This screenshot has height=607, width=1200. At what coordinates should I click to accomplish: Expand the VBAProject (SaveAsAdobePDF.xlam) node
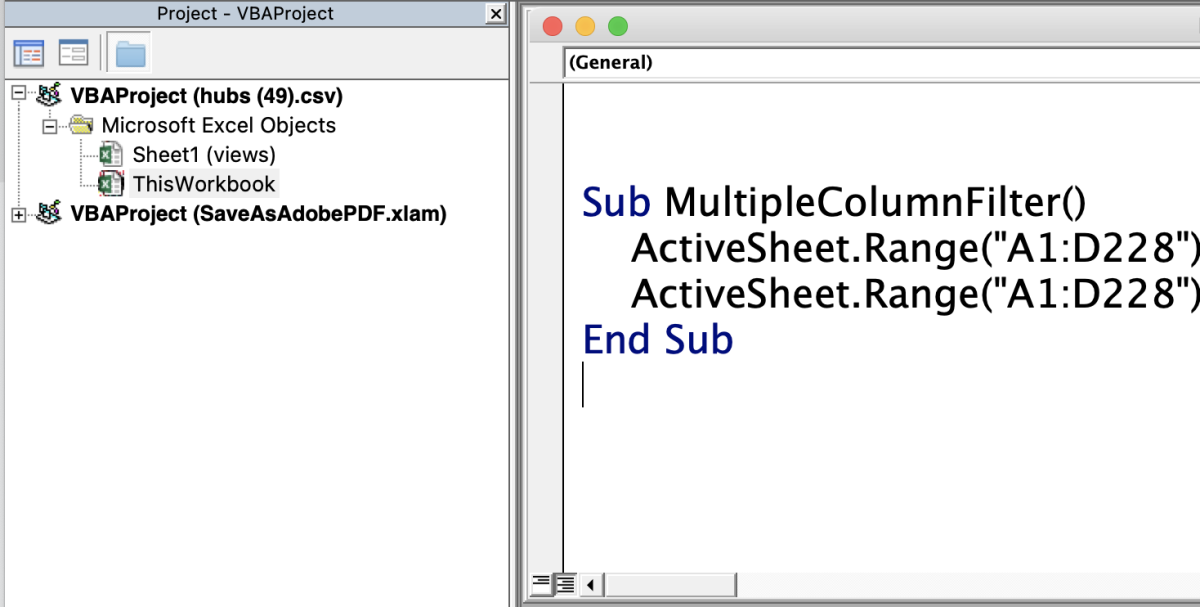coord(18,214)
